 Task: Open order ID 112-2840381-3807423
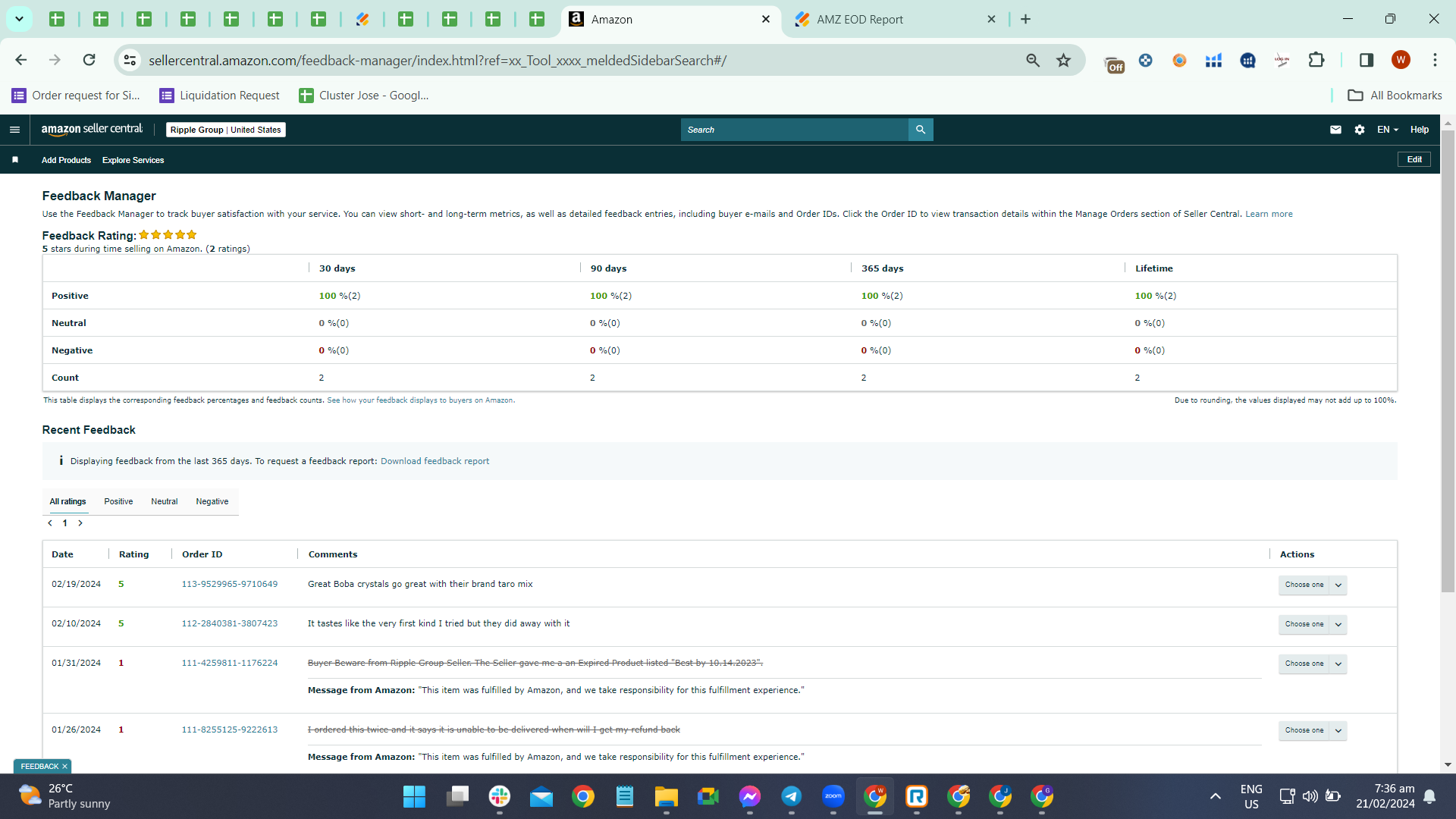[230, 623]
